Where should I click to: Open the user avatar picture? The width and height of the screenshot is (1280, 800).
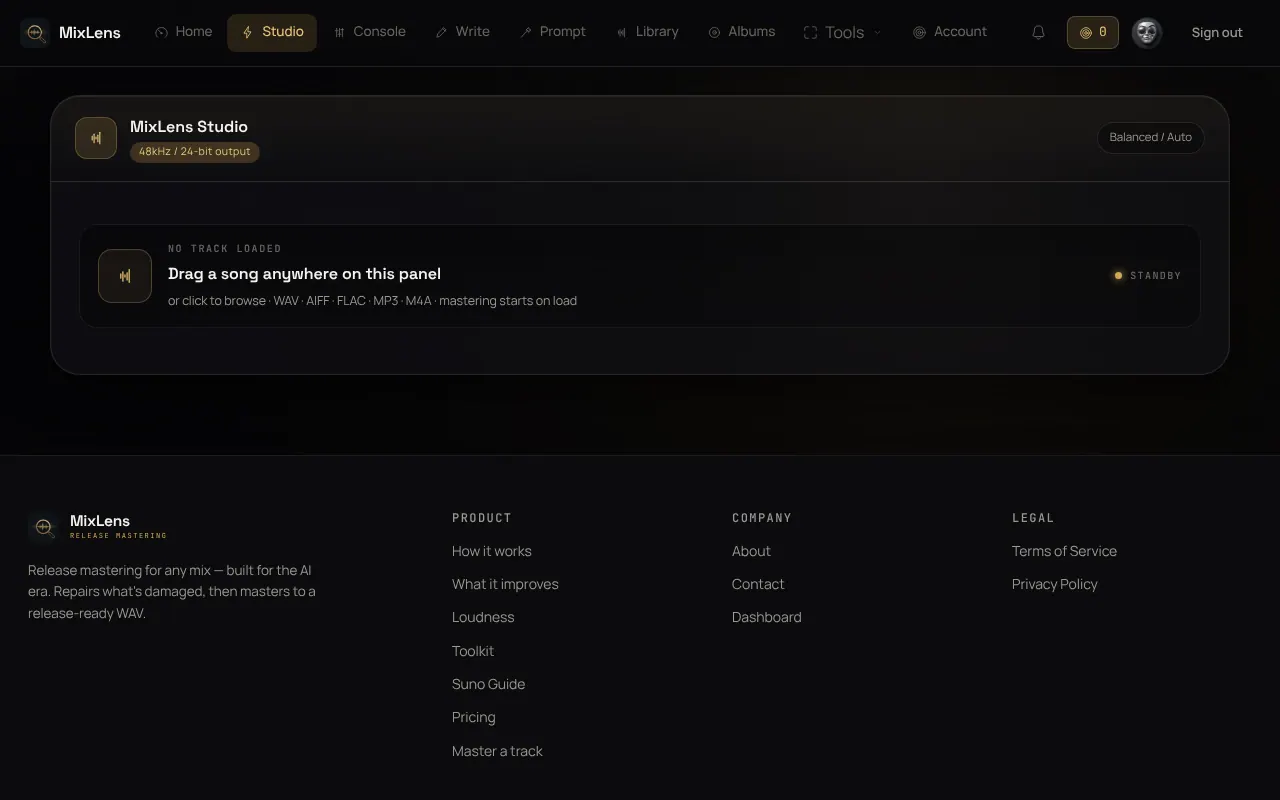tap(1146, 33)
